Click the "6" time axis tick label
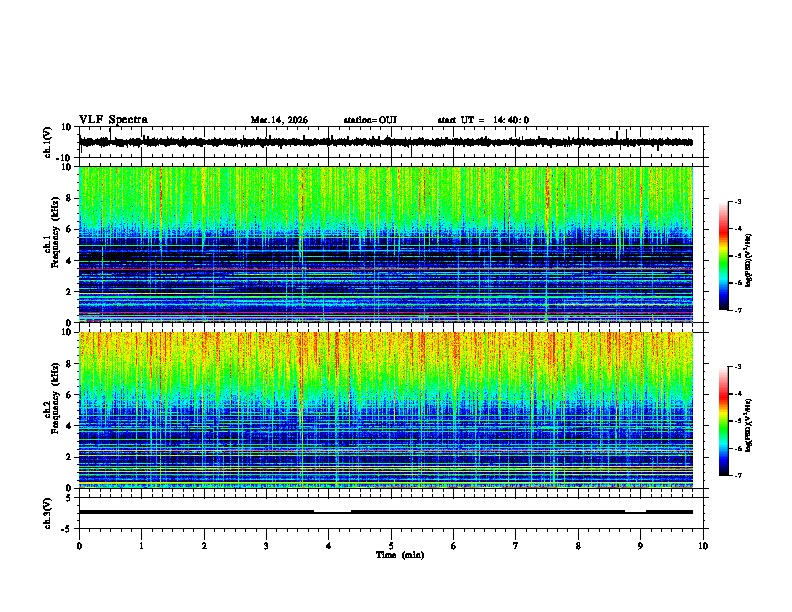 pyautogui.click(x=454, y=546)
